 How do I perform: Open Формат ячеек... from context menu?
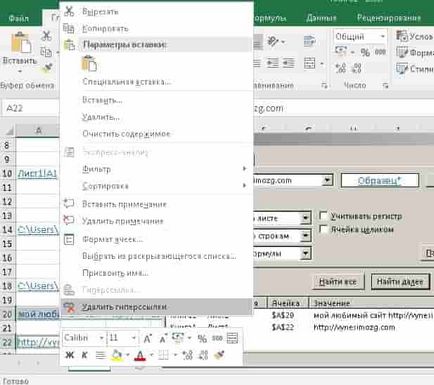pyautogui.click(x=112, y=239)
